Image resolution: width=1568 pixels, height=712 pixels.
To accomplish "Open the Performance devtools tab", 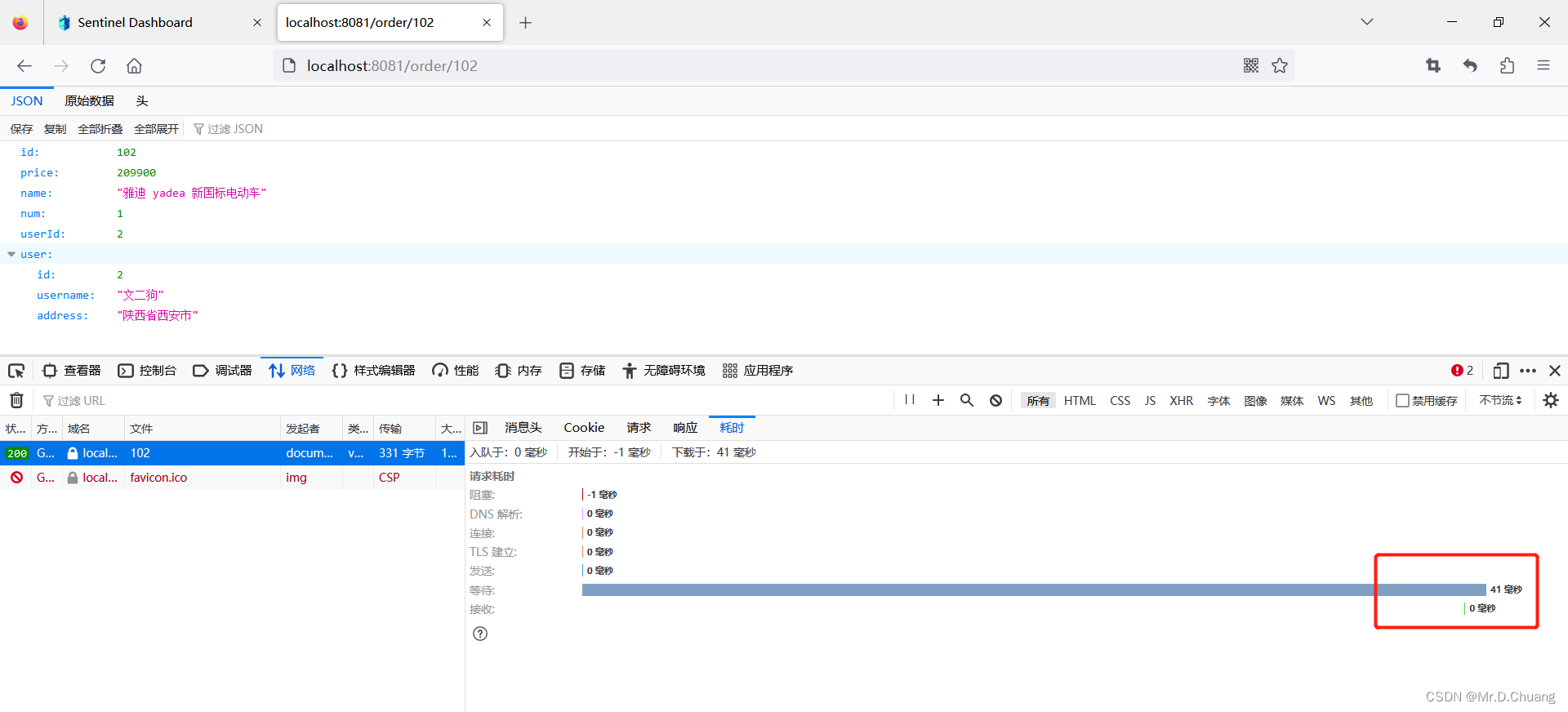I will coord(456,371).
